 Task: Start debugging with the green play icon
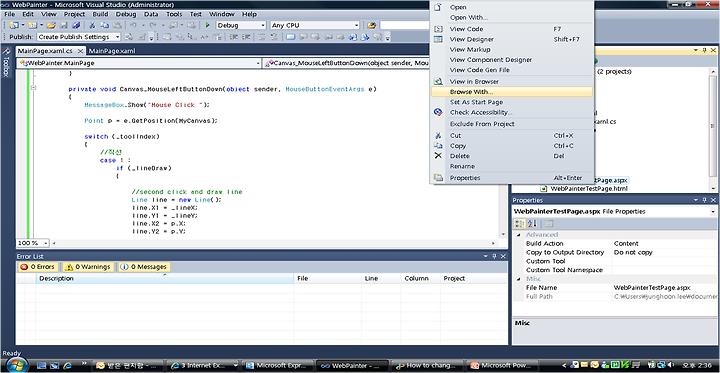(208, 25)
